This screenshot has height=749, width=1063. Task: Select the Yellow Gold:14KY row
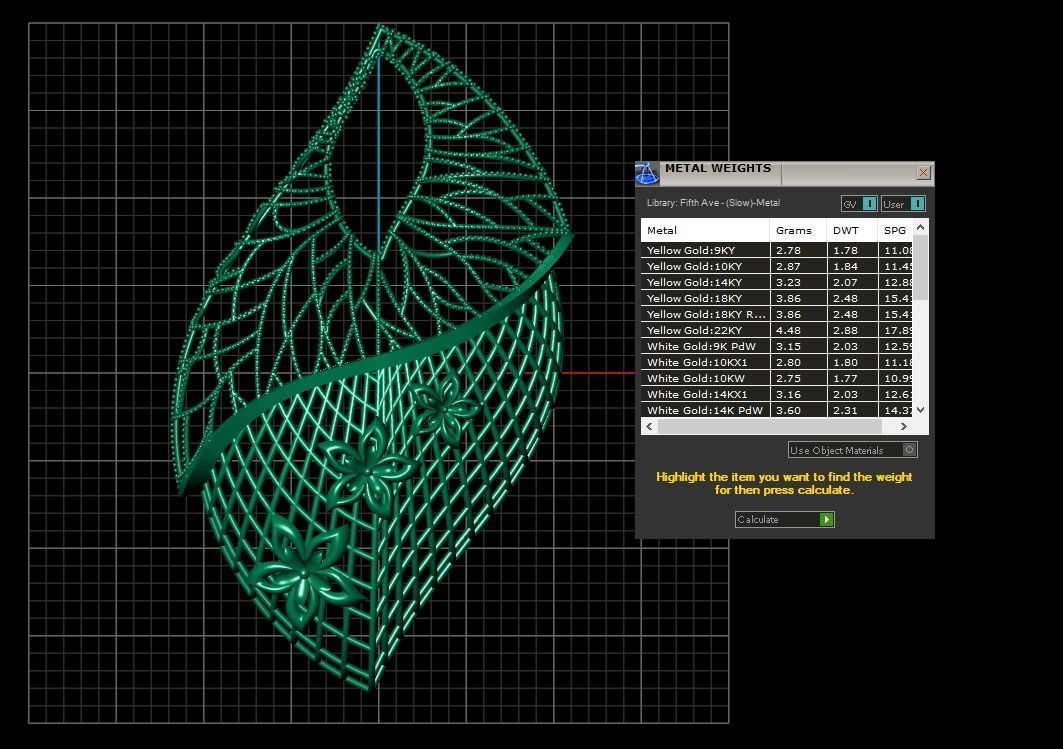(776, 283)
